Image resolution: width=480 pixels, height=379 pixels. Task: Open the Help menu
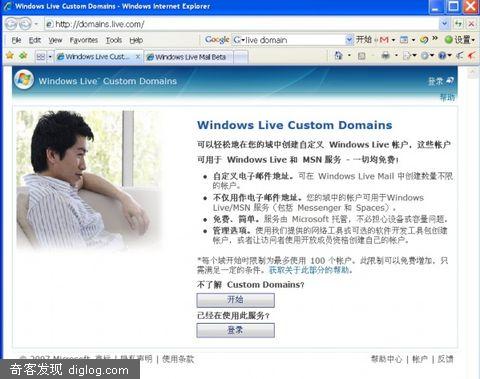[x=136, y=40]
